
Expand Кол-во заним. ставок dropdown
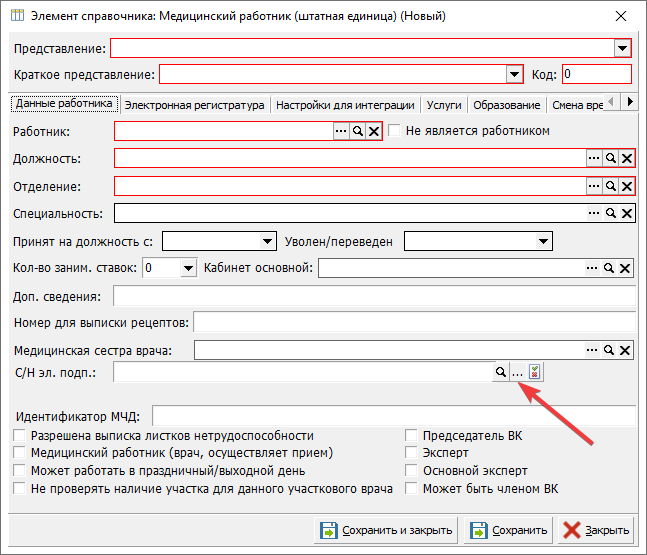click(x=187, y=268)
